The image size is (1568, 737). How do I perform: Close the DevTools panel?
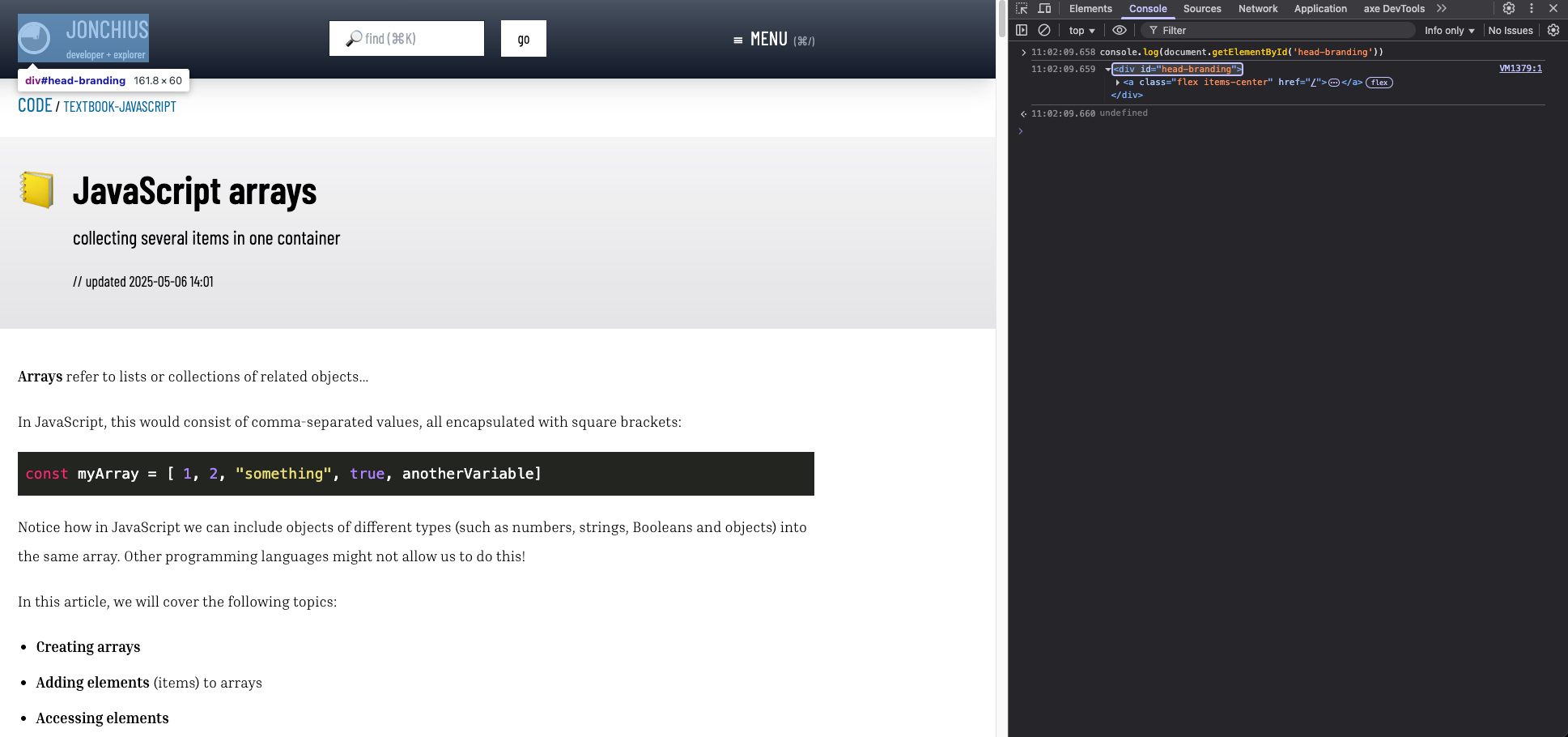point(1553,9)
